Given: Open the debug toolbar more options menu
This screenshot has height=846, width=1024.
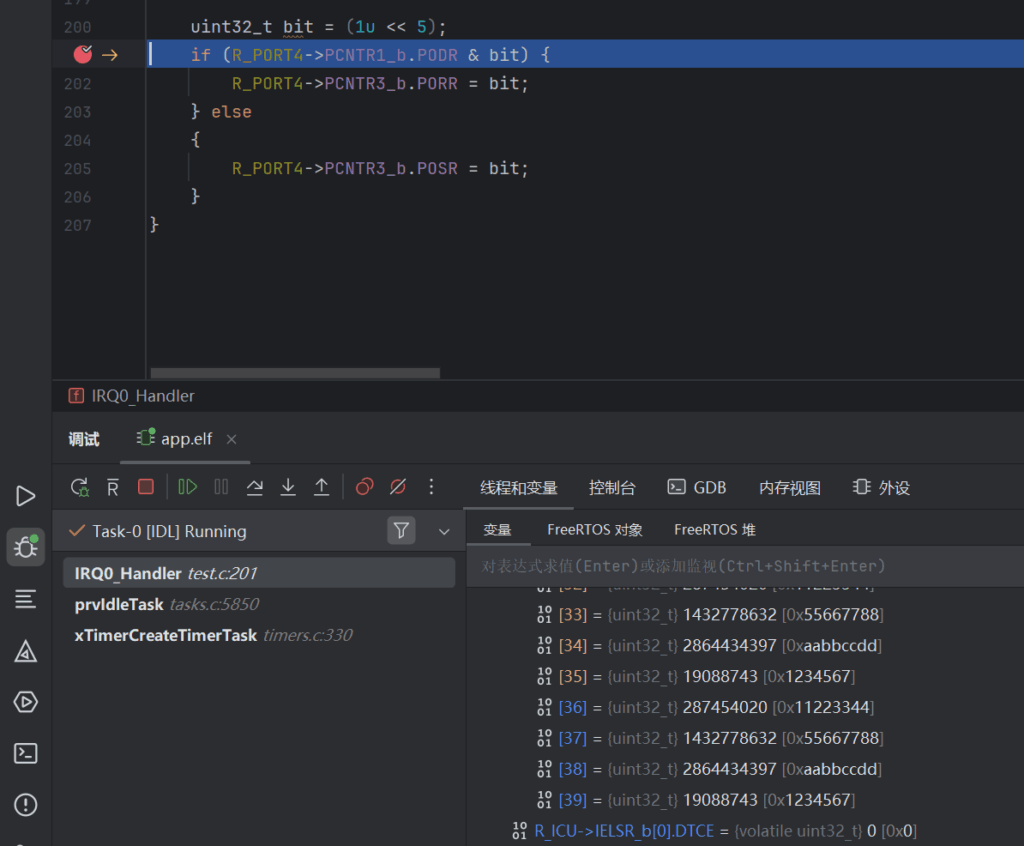Looking at the screenshot, I should click(x=431, y=487).
